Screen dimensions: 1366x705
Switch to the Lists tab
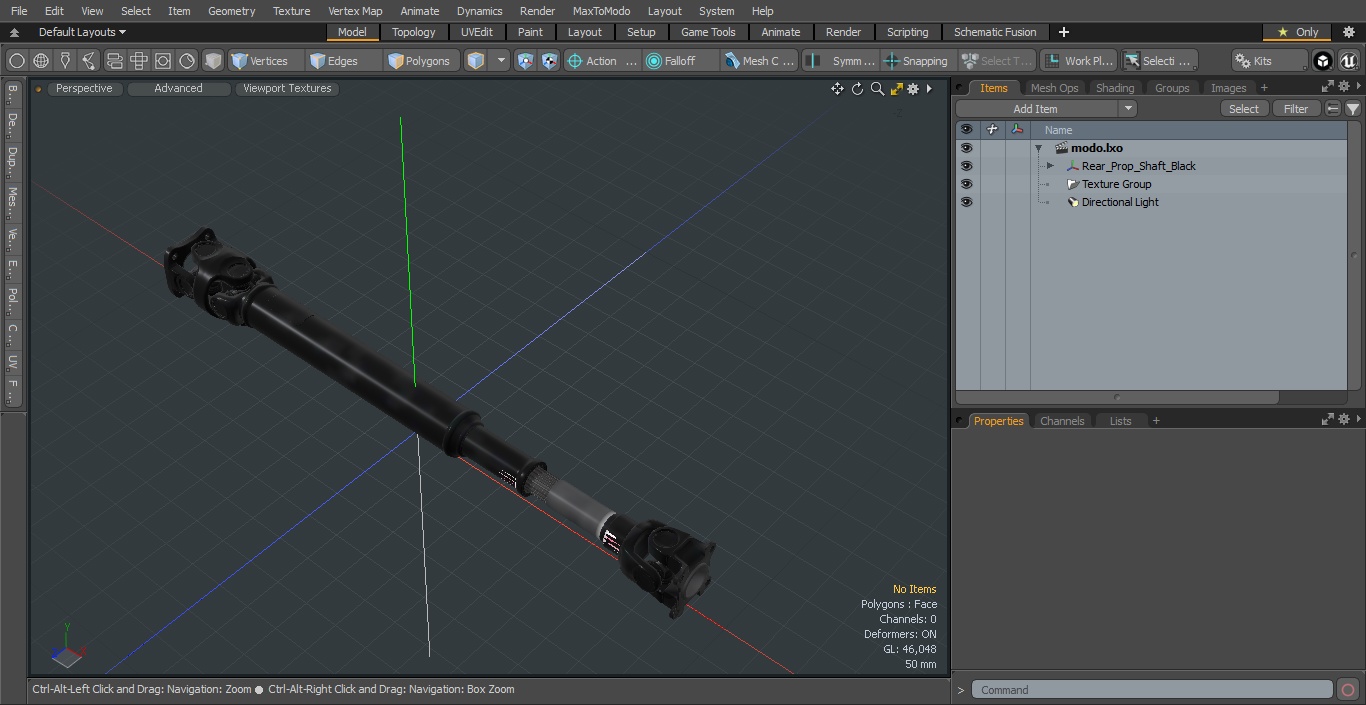pos(1120,421)
